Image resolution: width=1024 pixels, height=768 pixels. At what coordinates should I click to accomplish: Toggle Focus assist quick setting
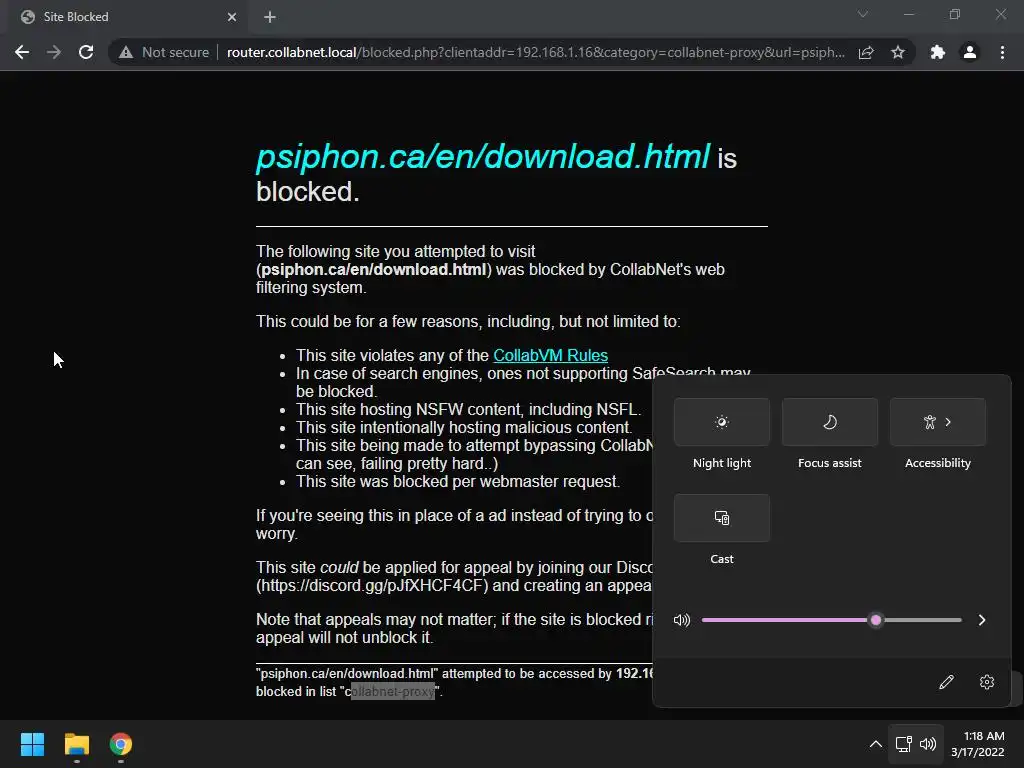click(x=829, y=422)
